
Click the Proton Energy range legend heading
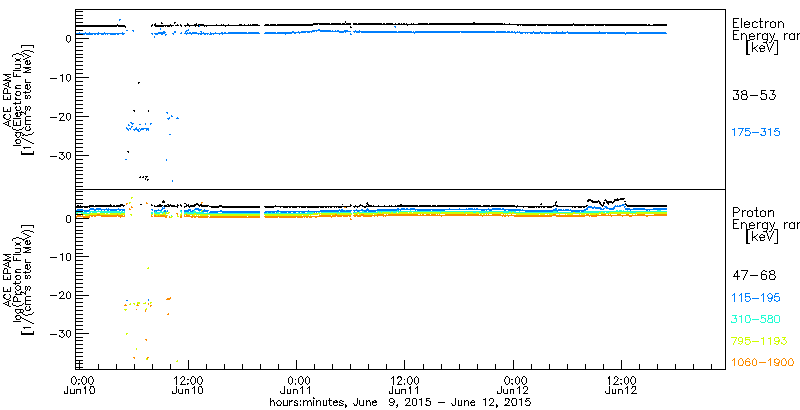tap(765, 219)
